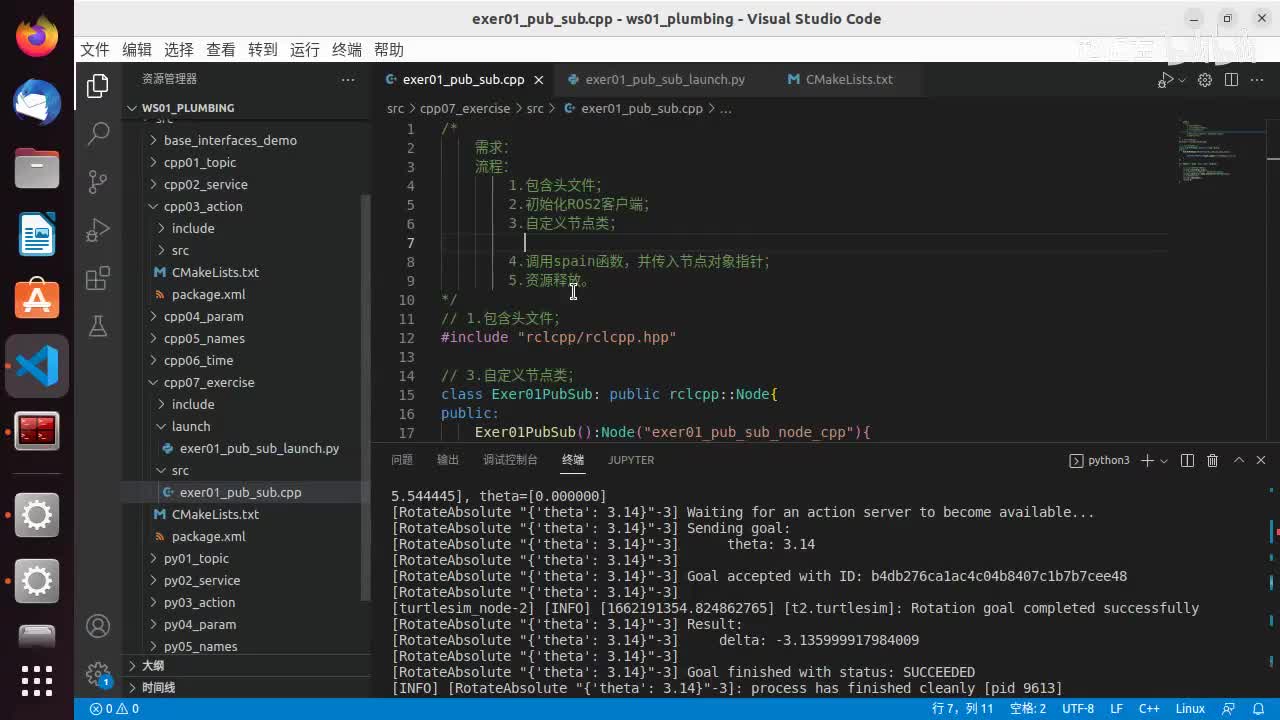This screenshot has height=720, width=1280.
Task: Open Thunderbird mail from the dock
Action: click(x=37, y=102)
